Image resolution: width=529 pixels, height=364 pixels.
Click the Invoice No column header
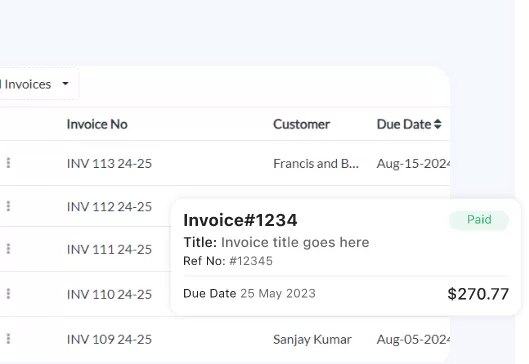coord(97,124)
